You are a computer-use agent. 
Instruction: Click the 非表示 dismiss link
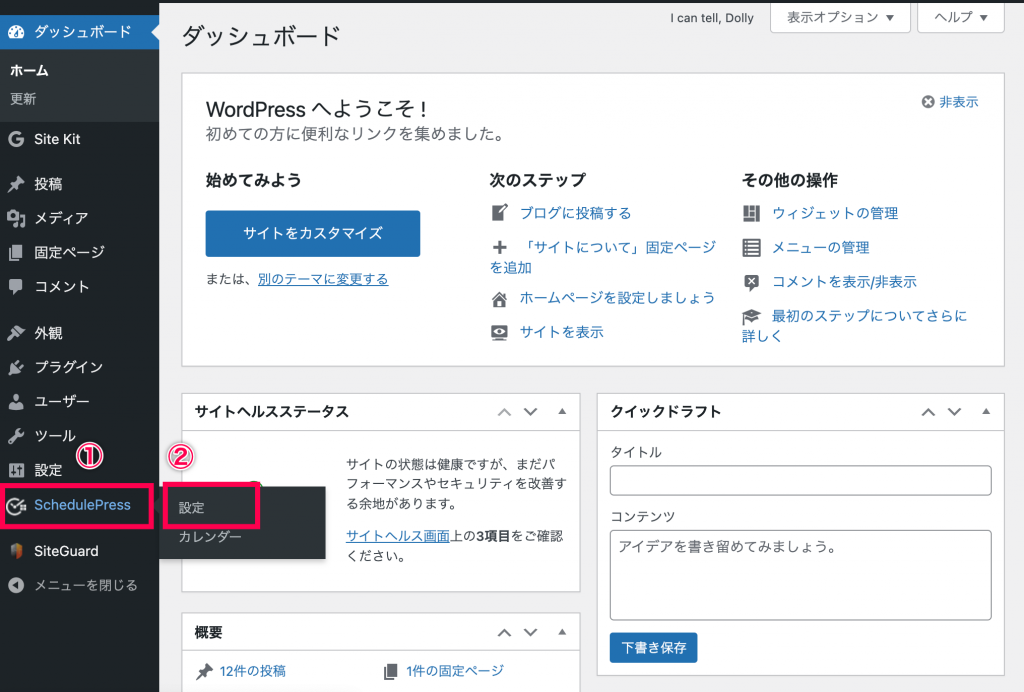tap(959, 102)
